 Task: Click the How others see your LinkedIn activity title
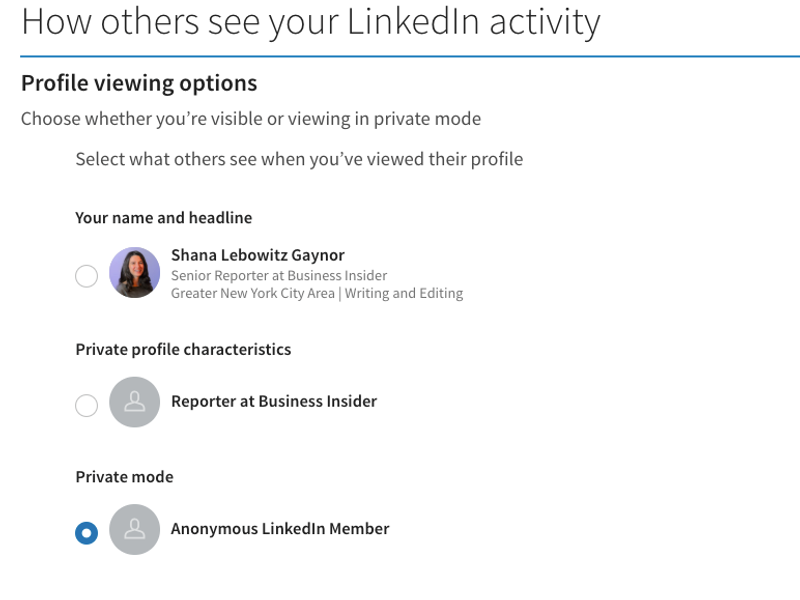click(310, 21)
